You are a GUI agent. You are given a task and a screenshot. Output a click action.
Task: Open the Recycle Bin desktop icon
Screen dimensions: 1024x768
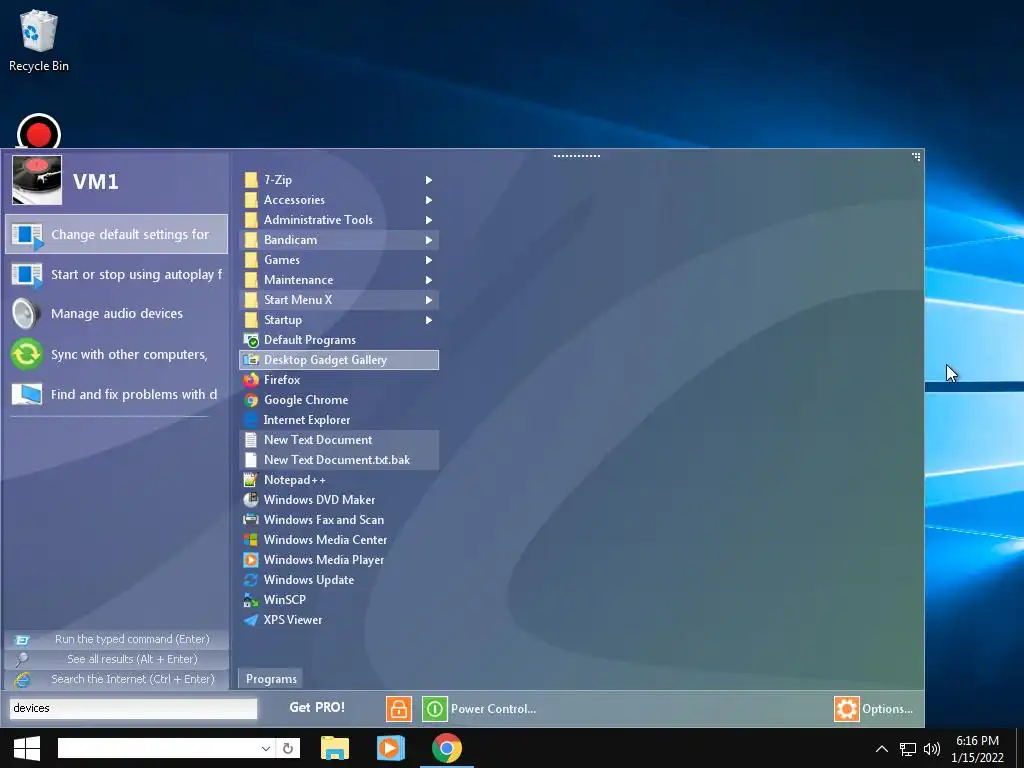tap(39, 40)
